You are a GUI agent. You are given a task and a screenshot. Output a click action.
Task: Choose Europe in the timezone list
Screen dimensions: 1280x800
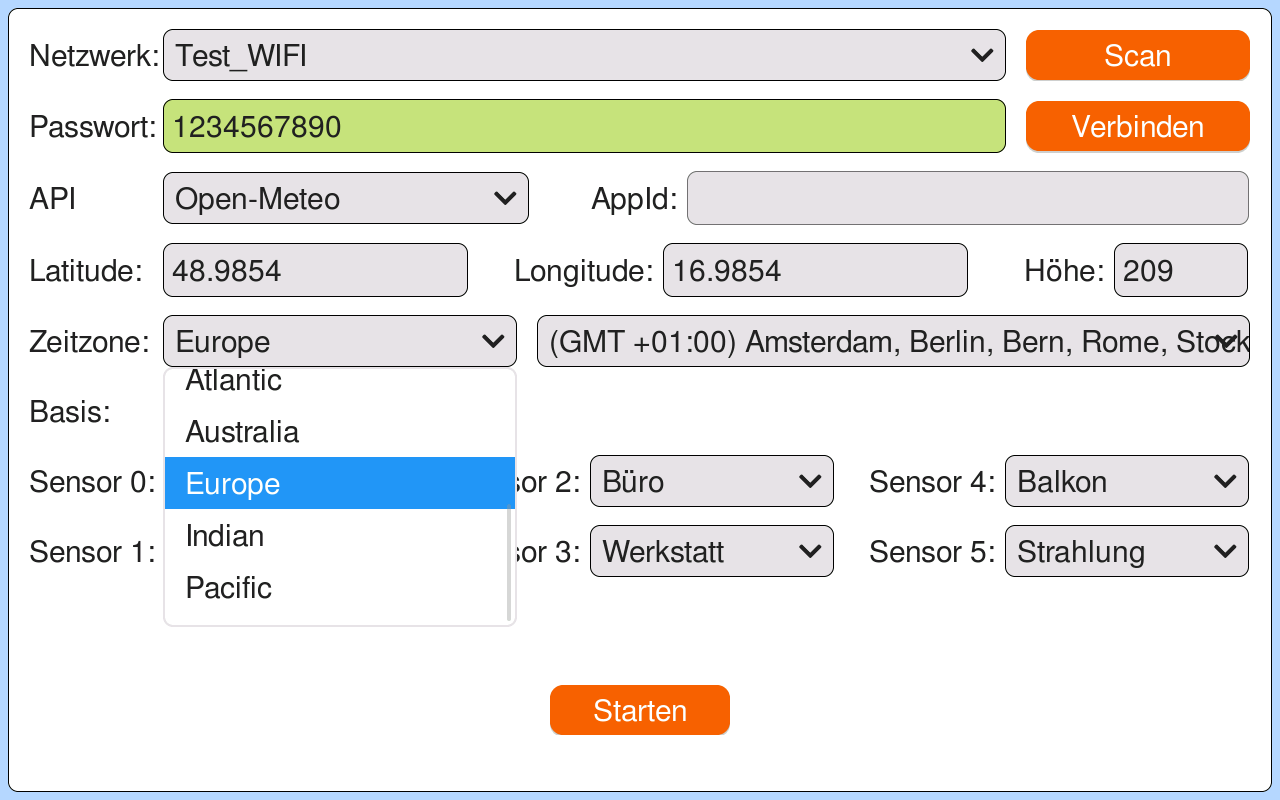339,484
